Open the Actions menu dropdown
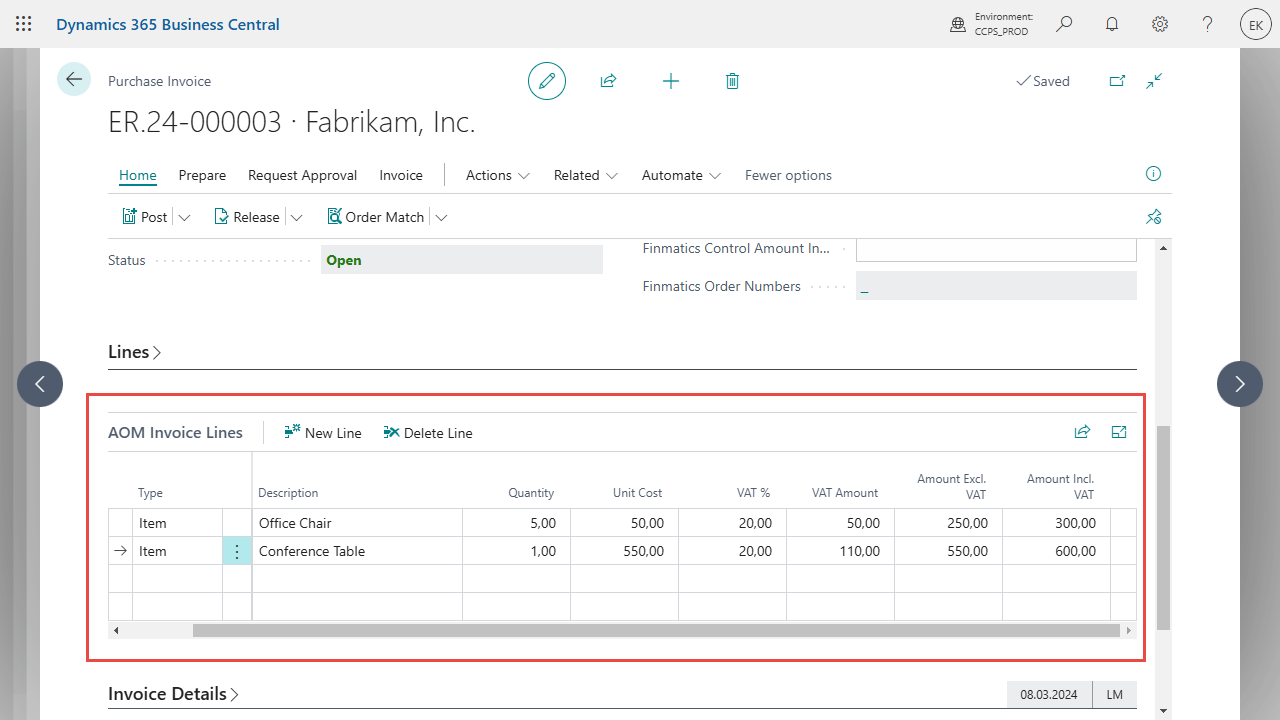Screen dimensions: 1280x720 [x=497, y=175]
